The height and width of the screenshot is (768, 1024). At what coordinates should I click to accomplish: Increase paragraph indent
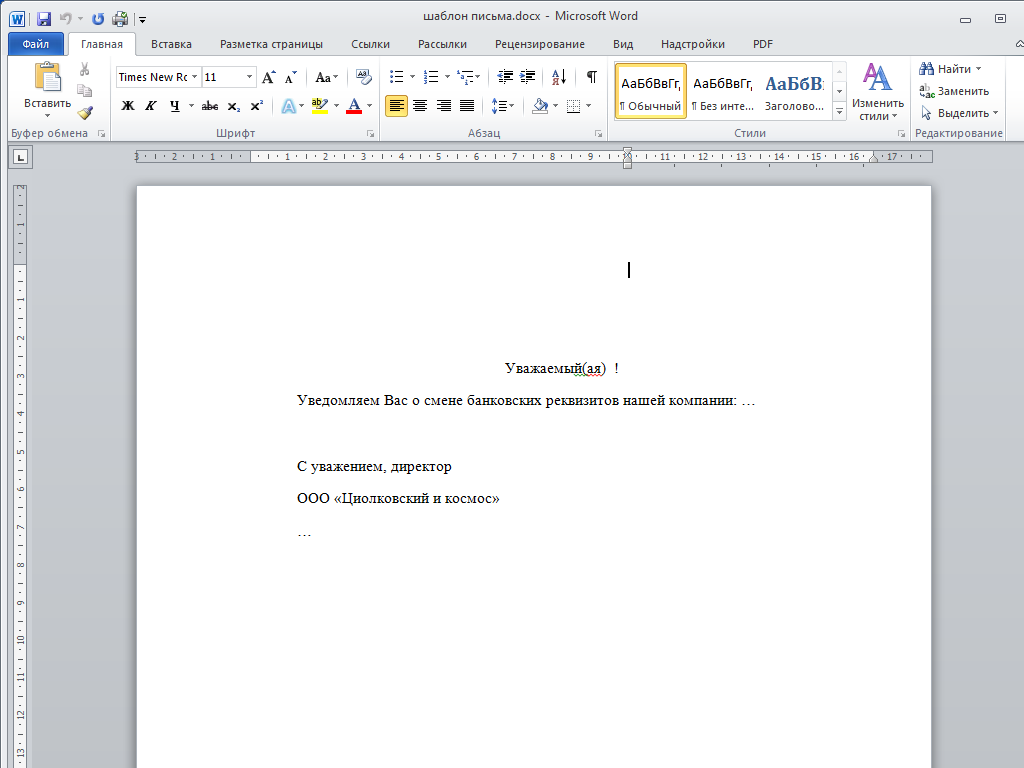click(528, 77)
